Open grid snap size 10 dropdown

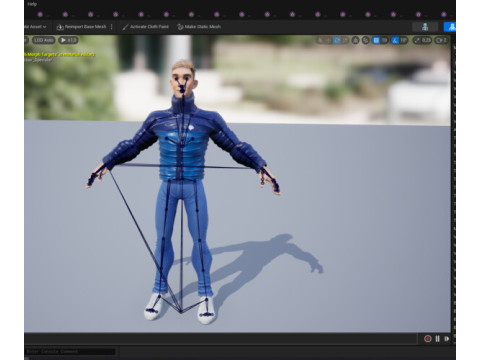384,40
